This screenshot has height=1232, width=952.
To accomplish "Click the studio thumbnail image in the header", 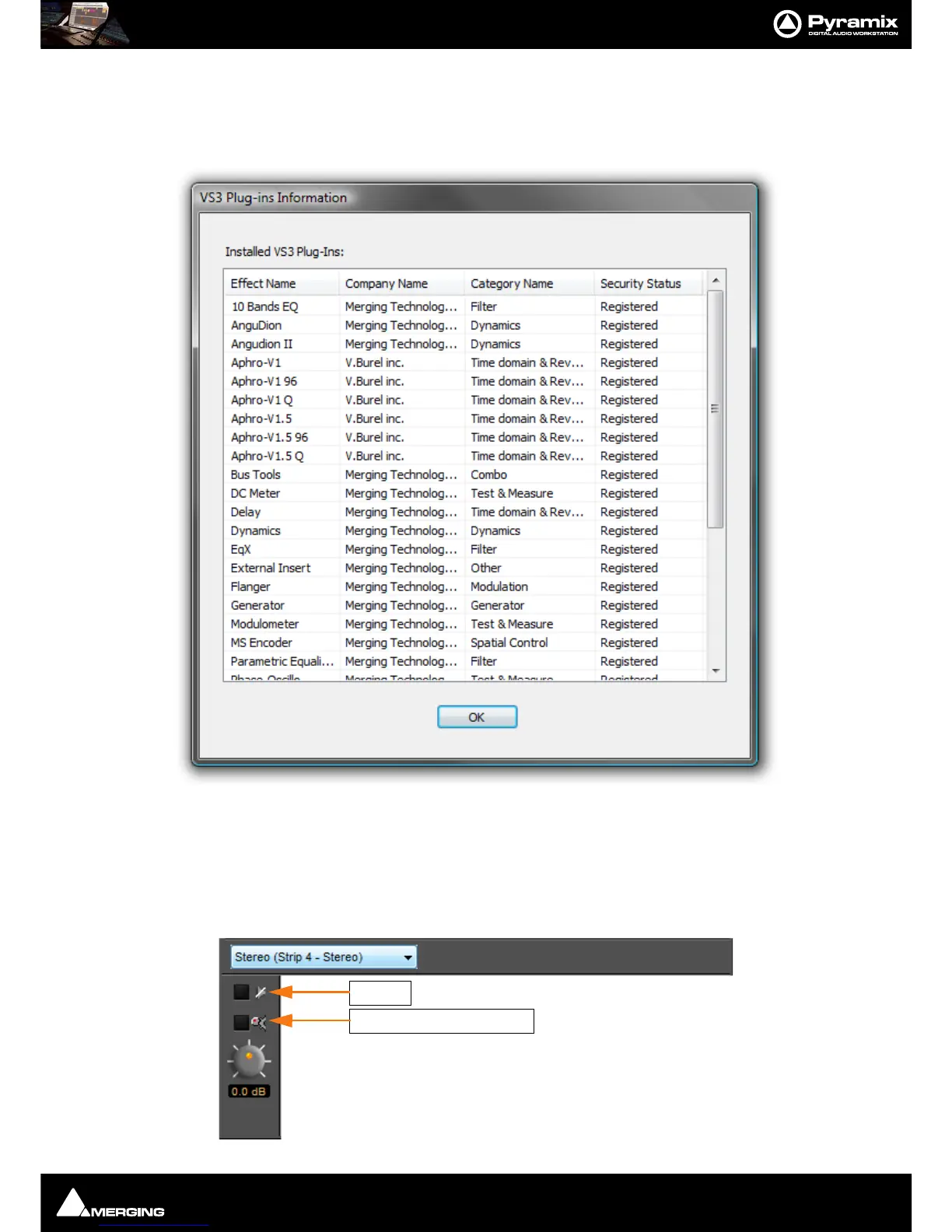I will click(86, 24).
